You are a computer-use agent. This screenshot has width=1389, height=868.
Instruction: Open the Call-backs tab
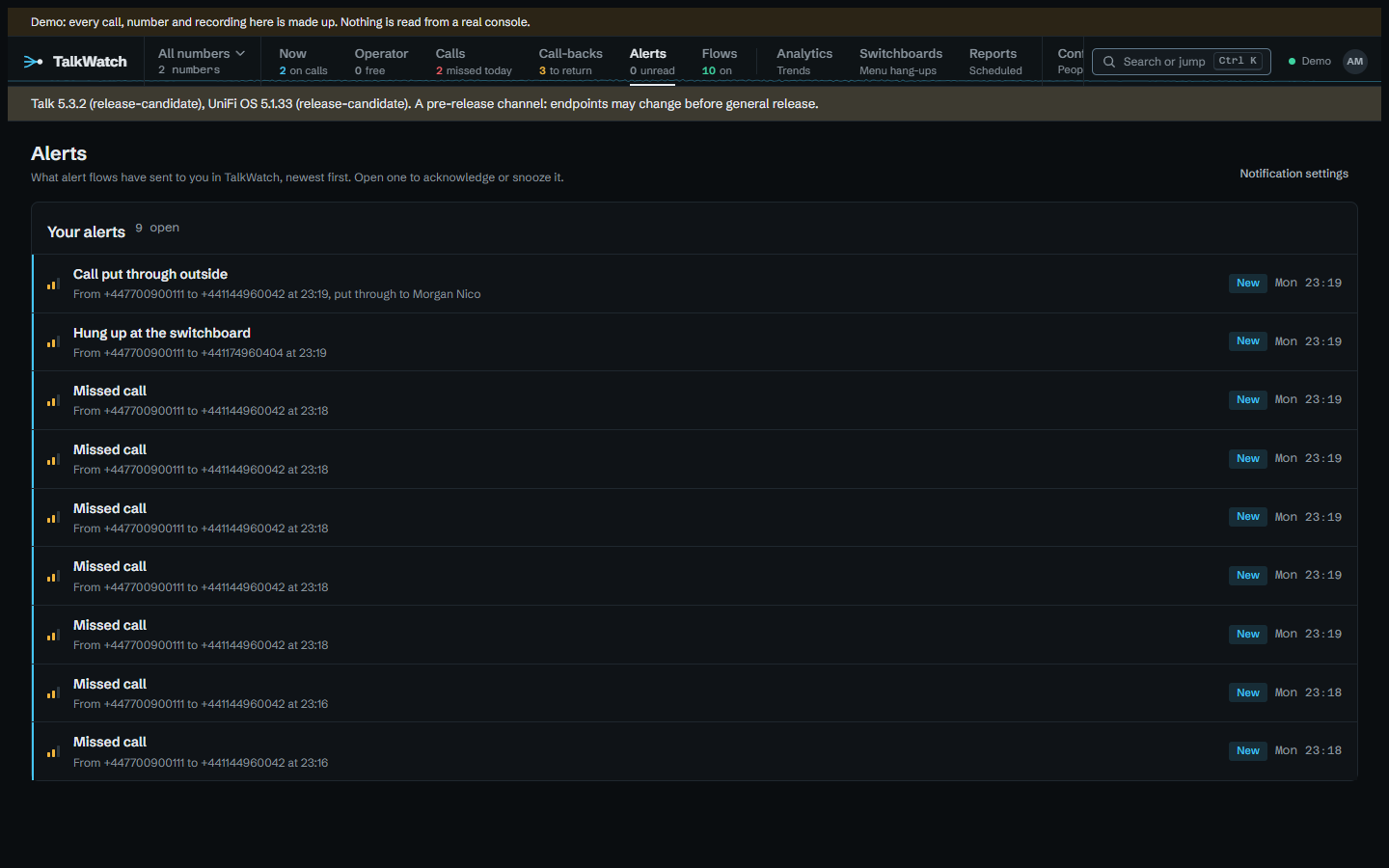pos(570,62)
